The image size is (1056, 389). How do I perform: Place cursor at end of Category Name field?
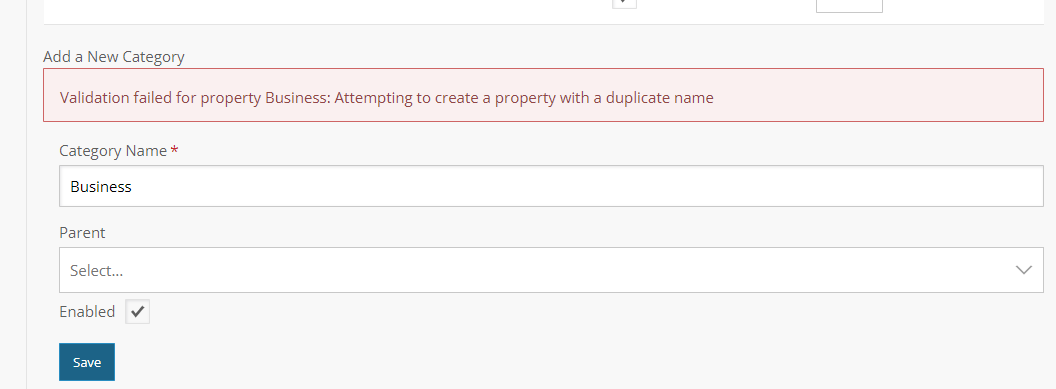click(133, 186)
